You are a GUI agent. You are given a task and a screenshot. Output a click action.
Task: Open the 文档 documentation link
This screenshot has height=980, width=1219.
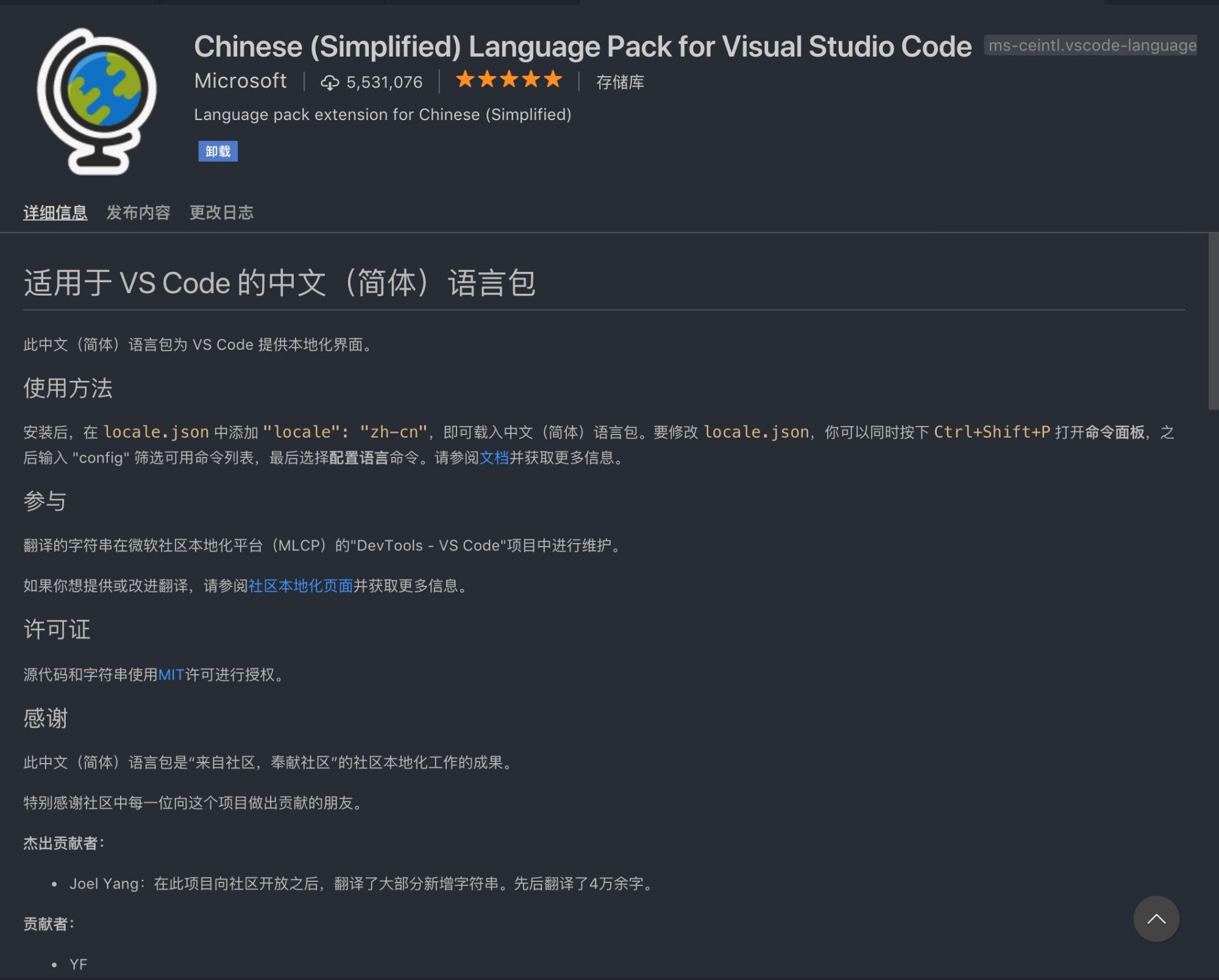494,458
